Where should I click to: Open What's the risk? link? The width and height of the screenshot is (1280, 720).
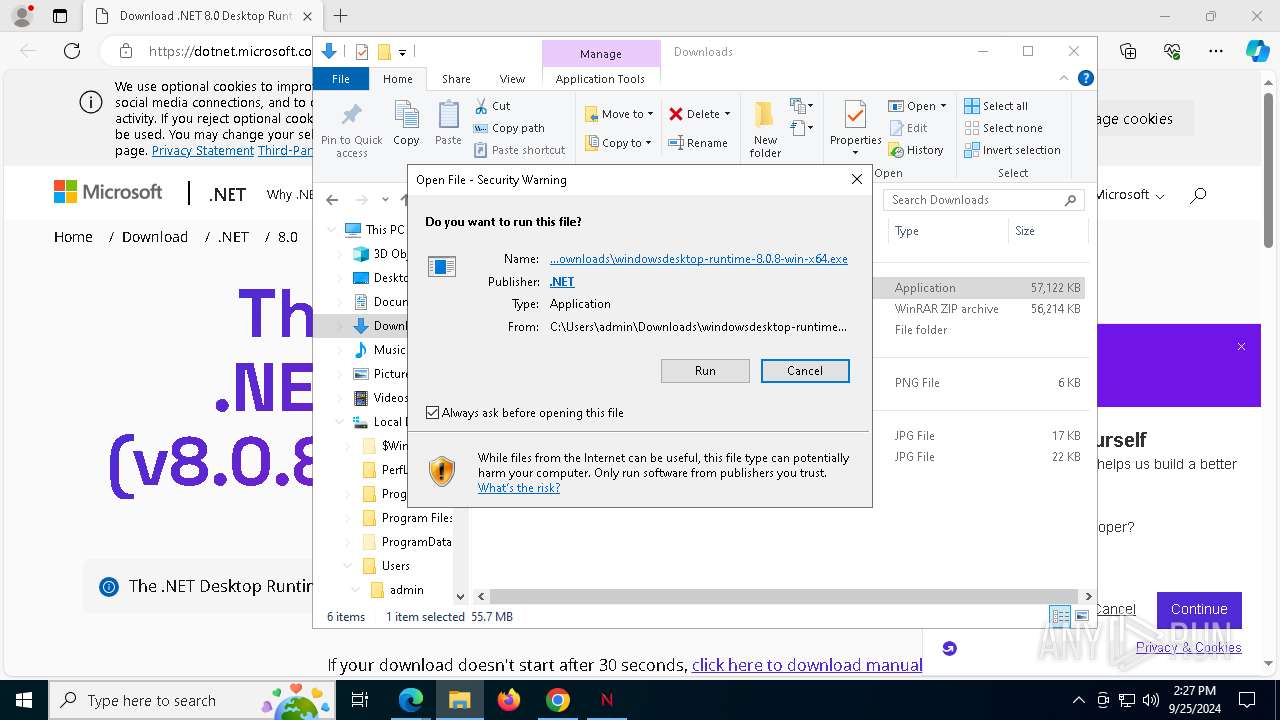tap(519, 488)
